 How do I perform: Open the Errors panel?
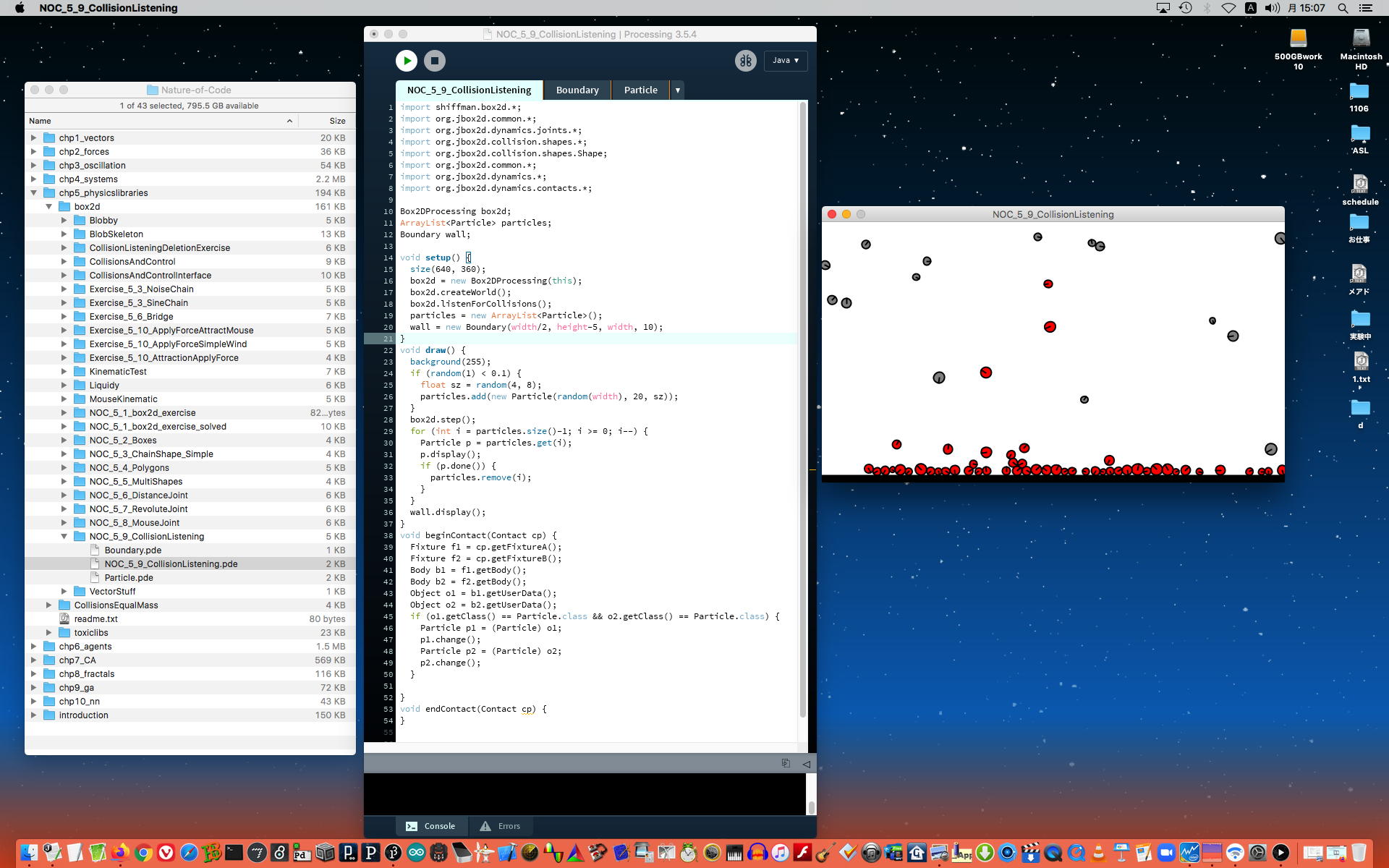click(x=500, y=826)
